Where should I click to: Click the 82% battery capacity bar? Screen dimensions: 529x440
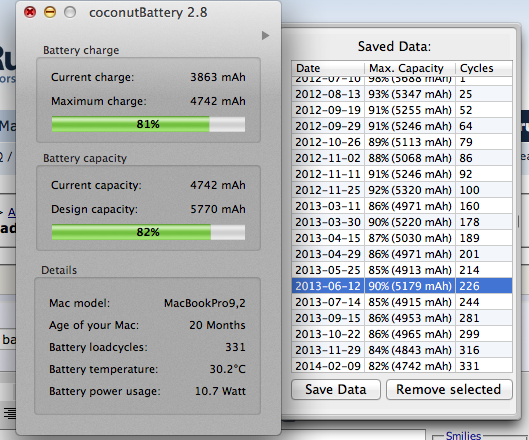[x=148, y=232]
